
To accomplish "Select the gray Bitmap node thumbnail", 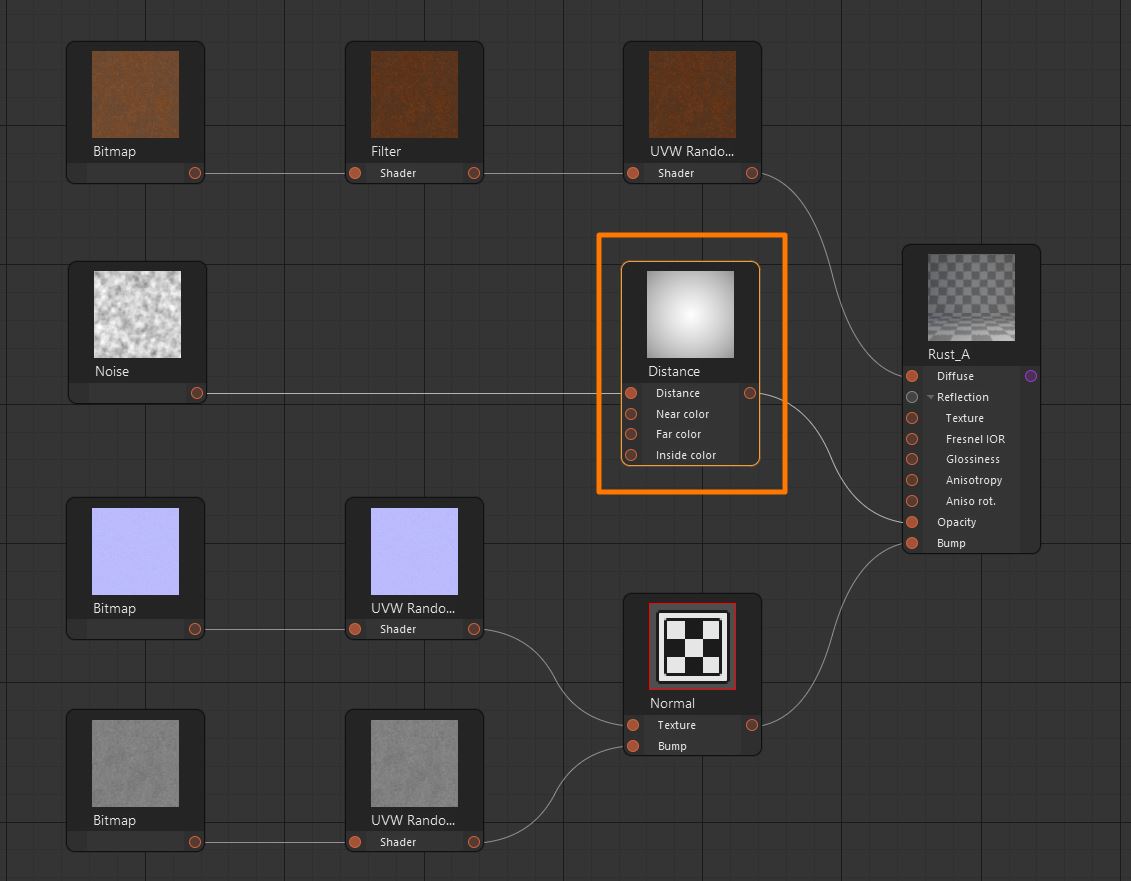I will [136, 763].
